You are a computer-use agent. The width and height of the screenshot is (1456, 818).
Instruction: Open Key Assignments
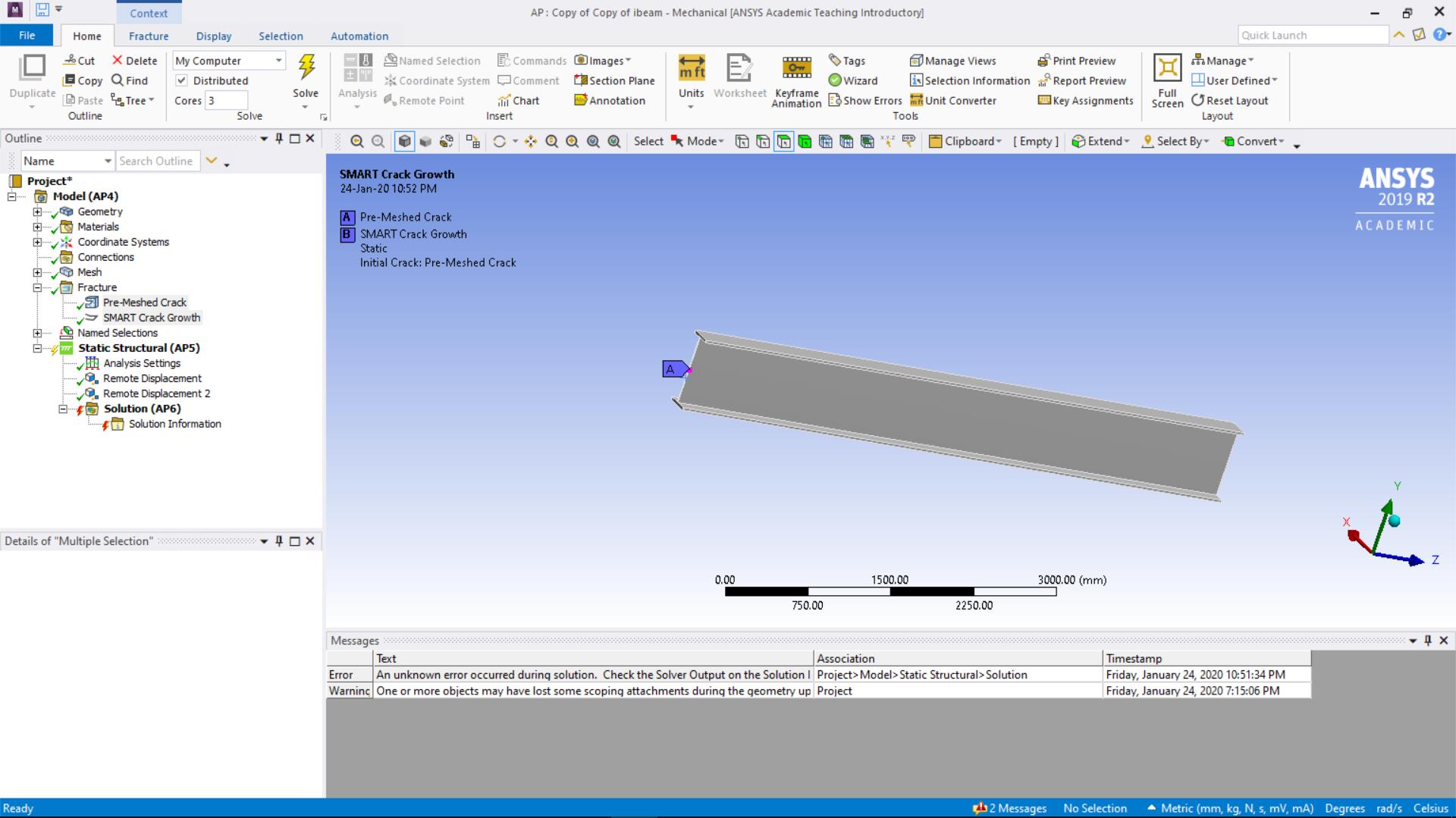[x=1086, y=100]
